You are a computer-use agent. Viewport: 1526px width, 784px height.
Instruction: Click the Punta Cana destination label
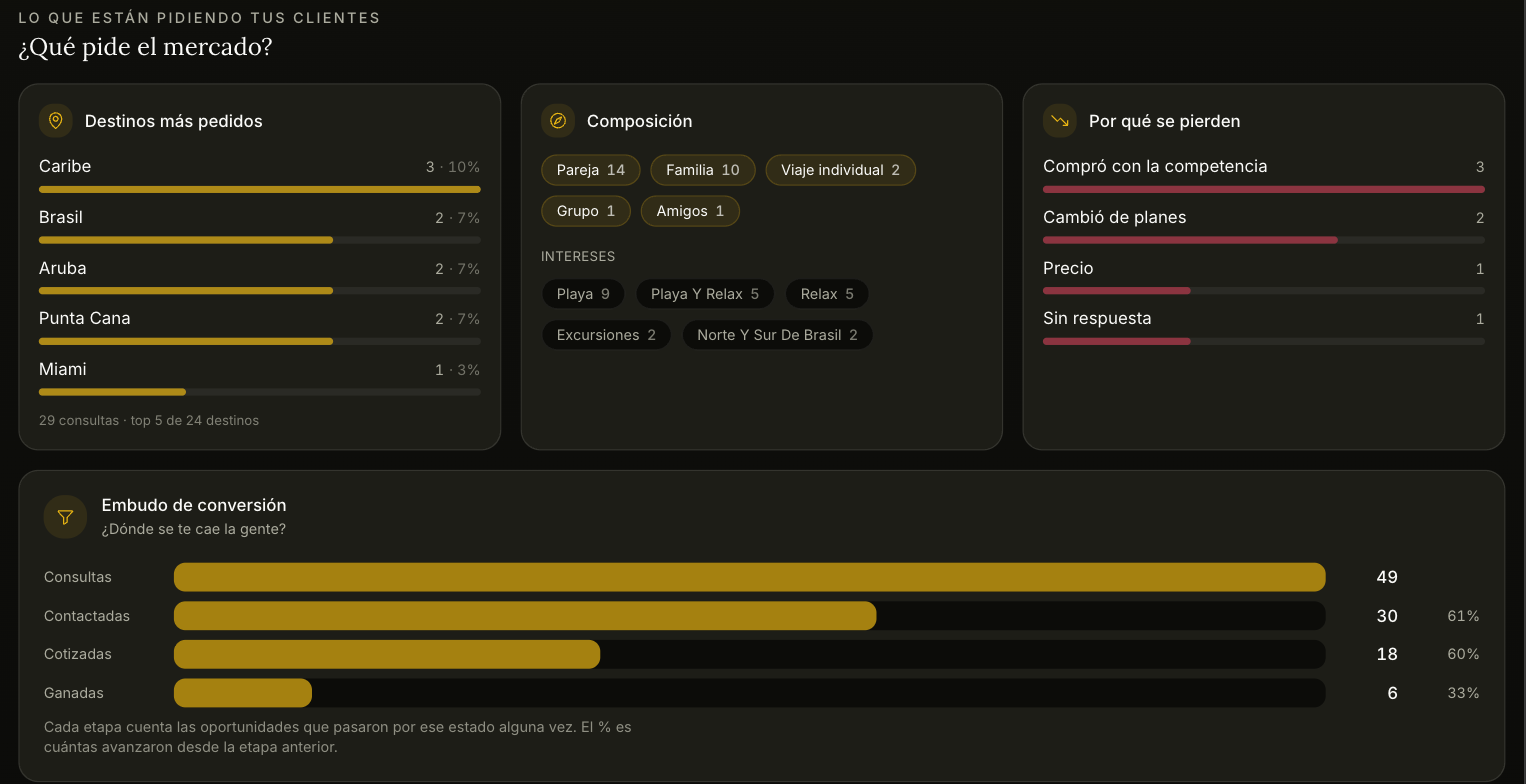click(85, 318)
